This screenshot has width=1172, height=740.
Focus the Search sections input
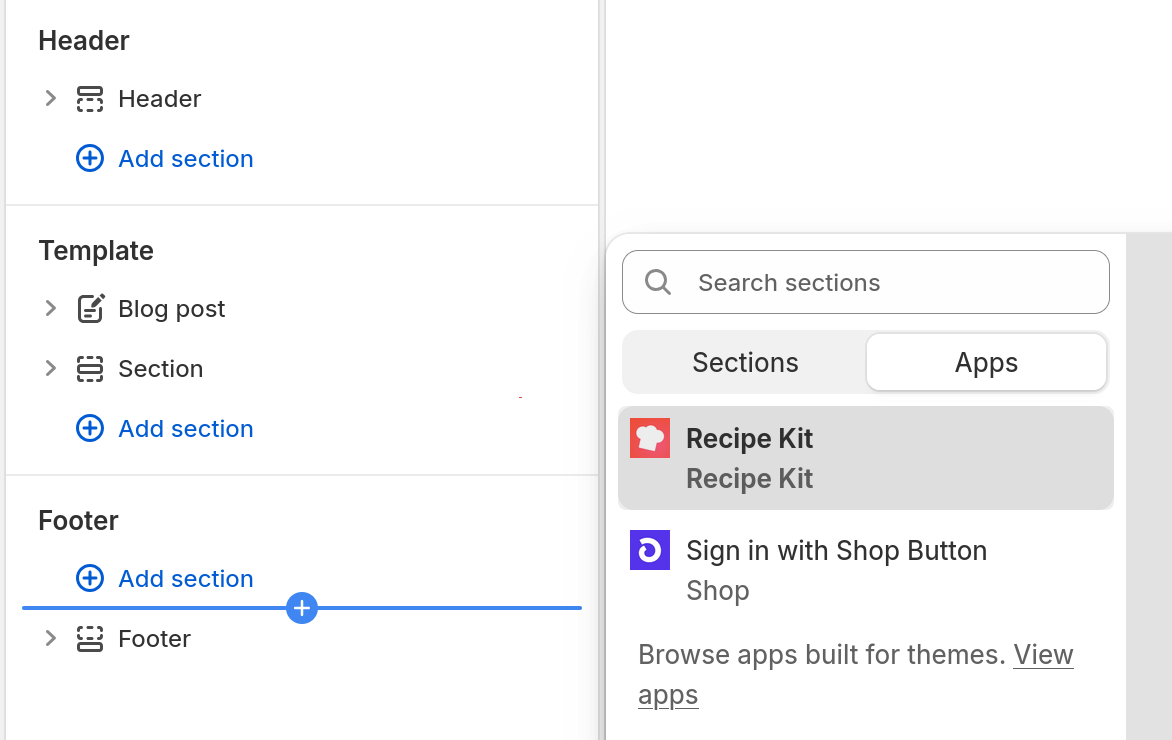coord(866,282)
